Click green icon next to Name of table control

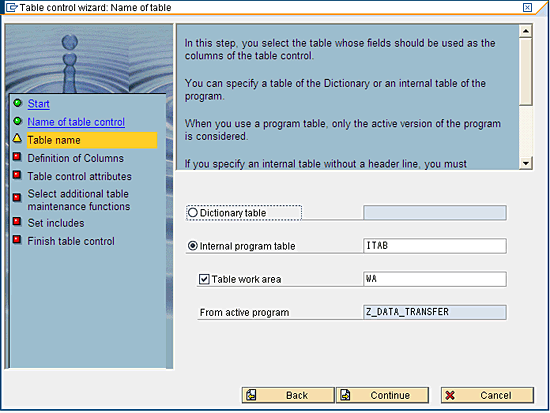[18, 121]
